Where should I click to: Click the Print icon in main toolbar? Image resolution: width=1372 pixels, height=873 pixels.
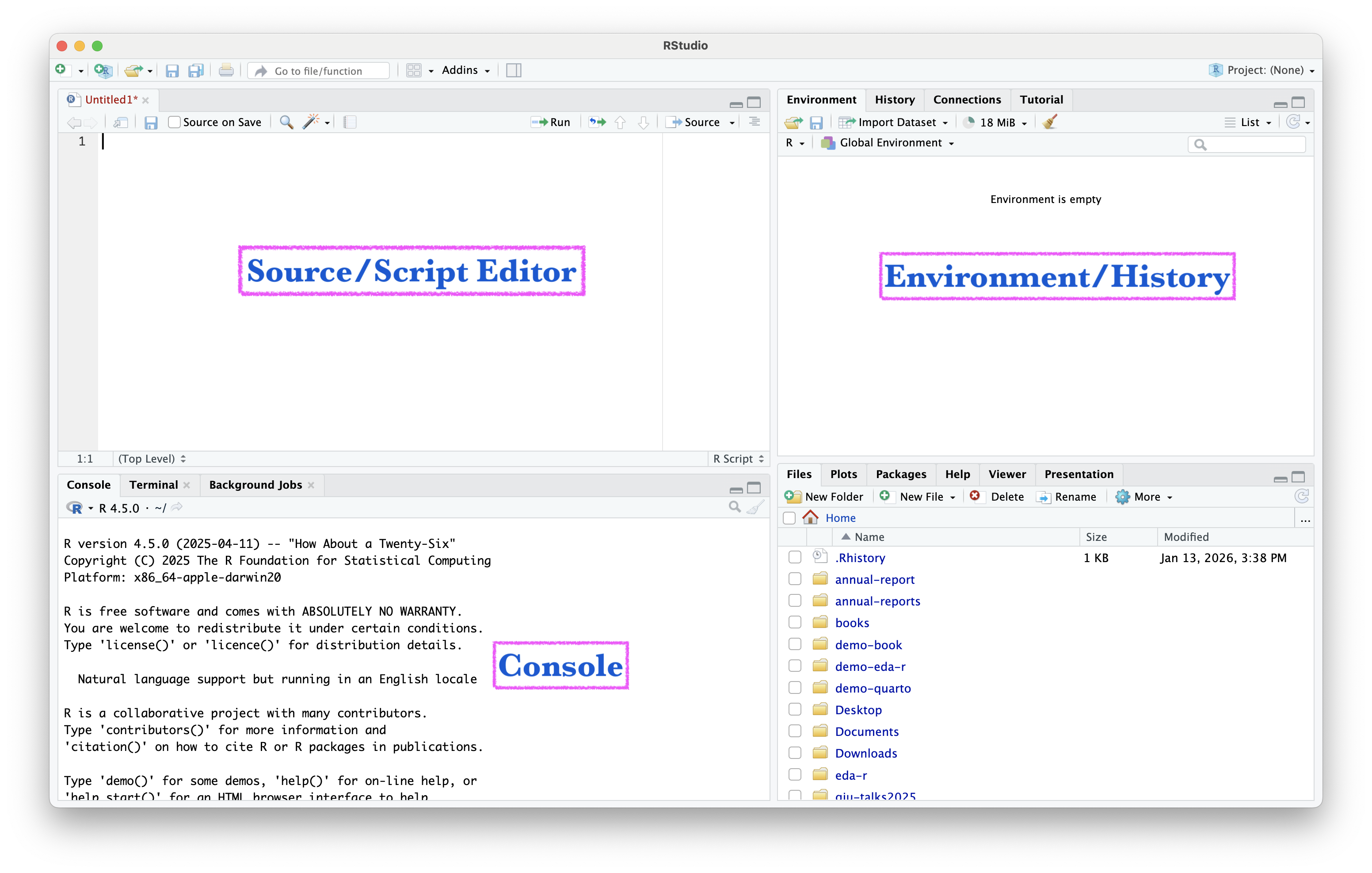click(x=226, y=70)
